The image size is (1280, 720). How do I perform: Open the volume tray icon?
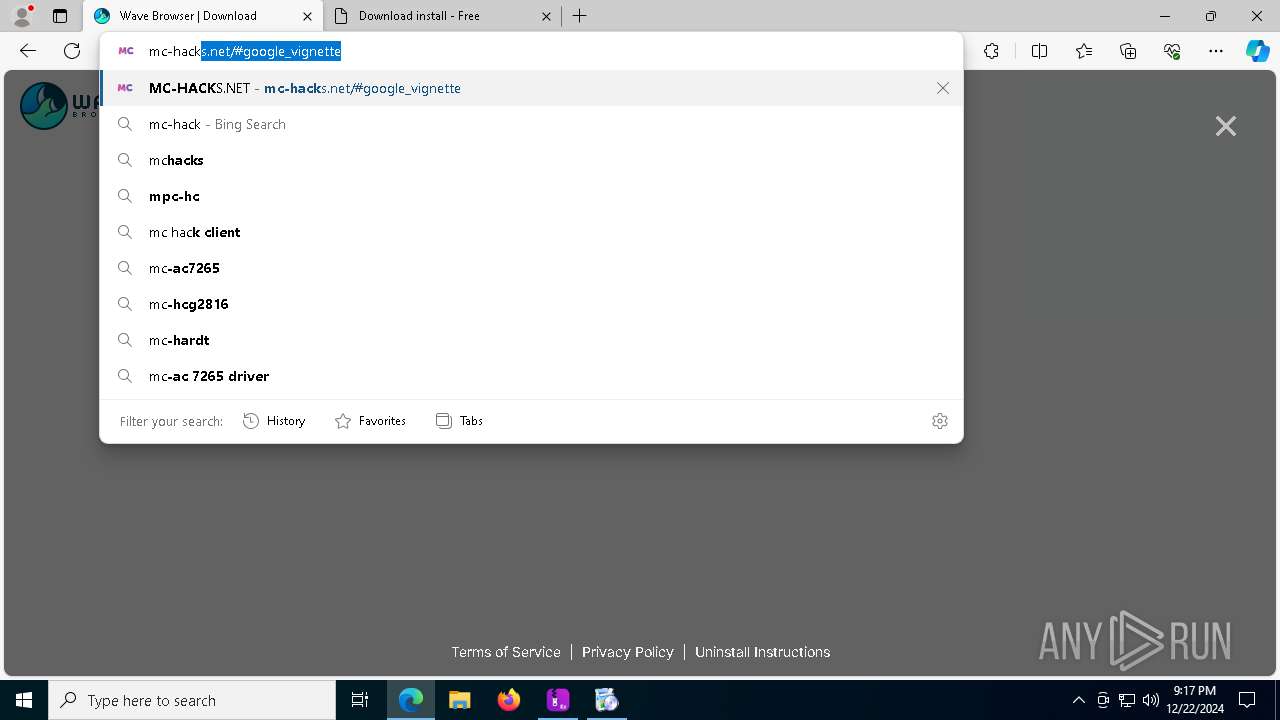tap(1151, 700)
